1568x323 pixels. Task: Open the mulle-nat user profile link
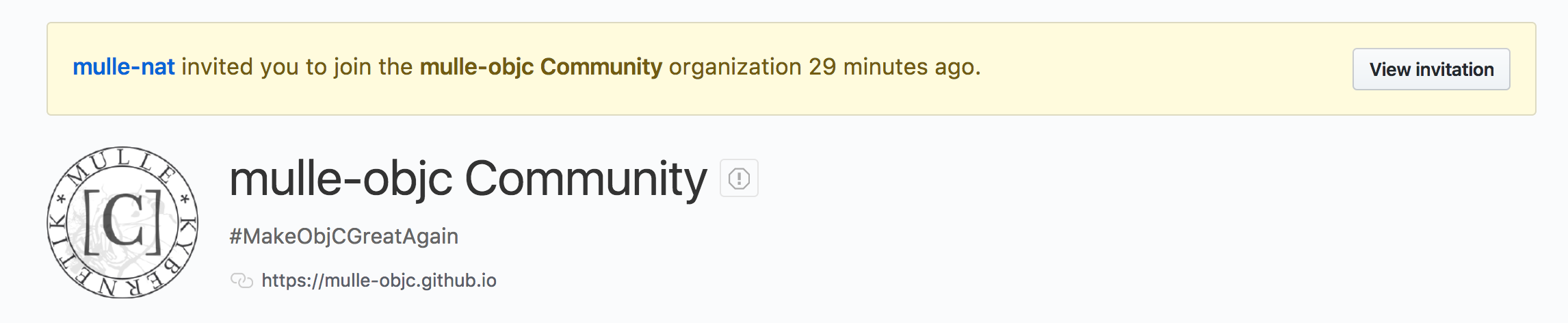click(x=124, y=67)
